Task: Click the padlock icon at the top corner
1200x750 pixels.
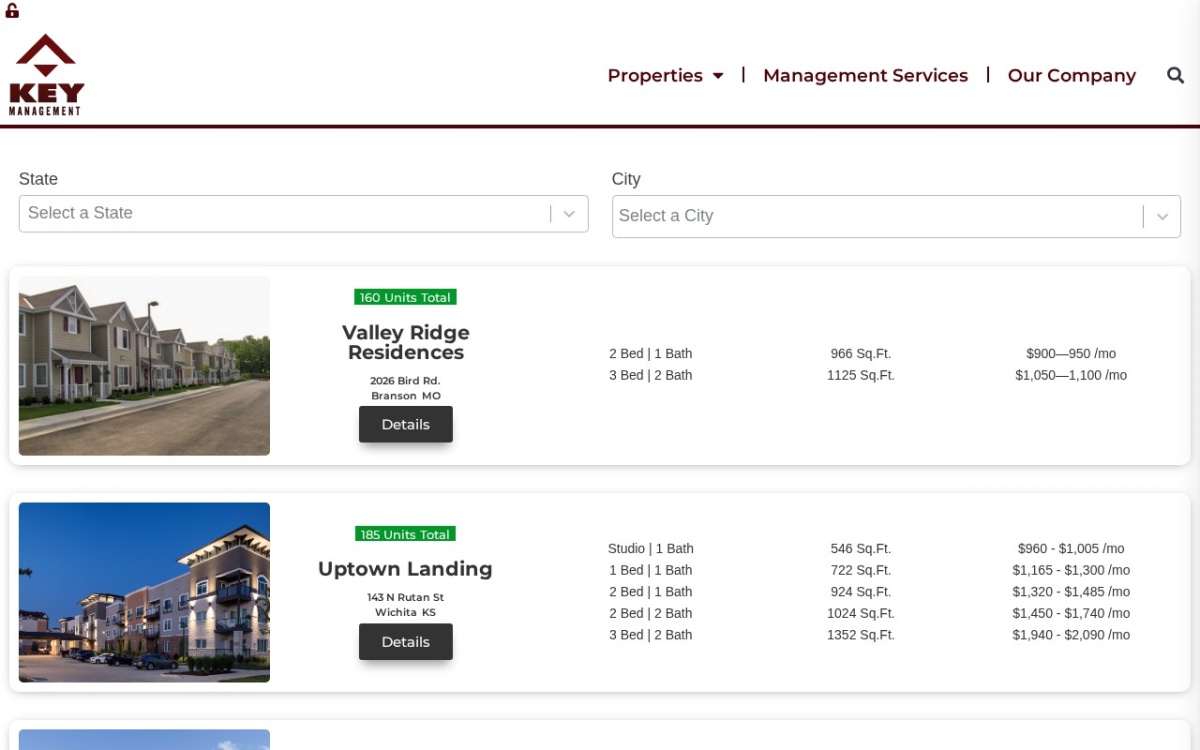Action: point(12,11)
